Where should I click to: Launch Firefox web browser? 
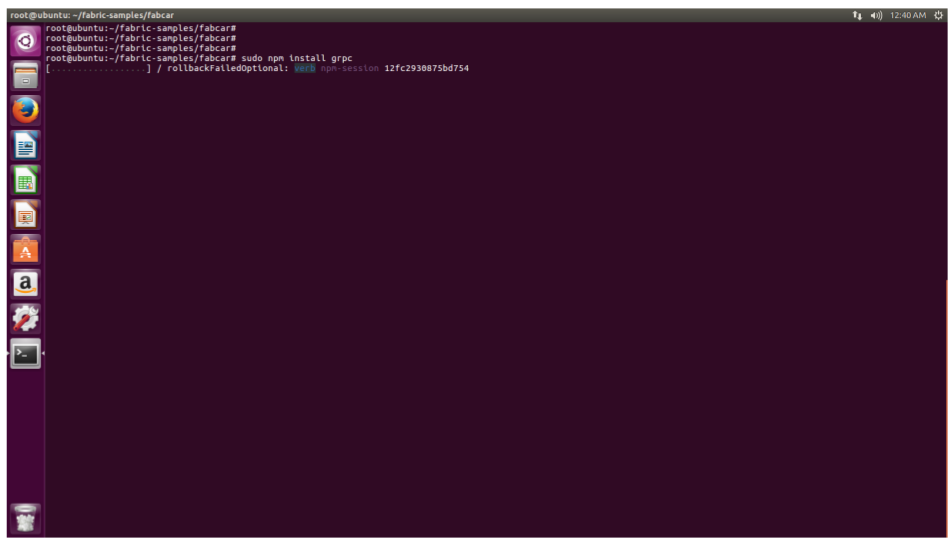click(x=25, y=110)
